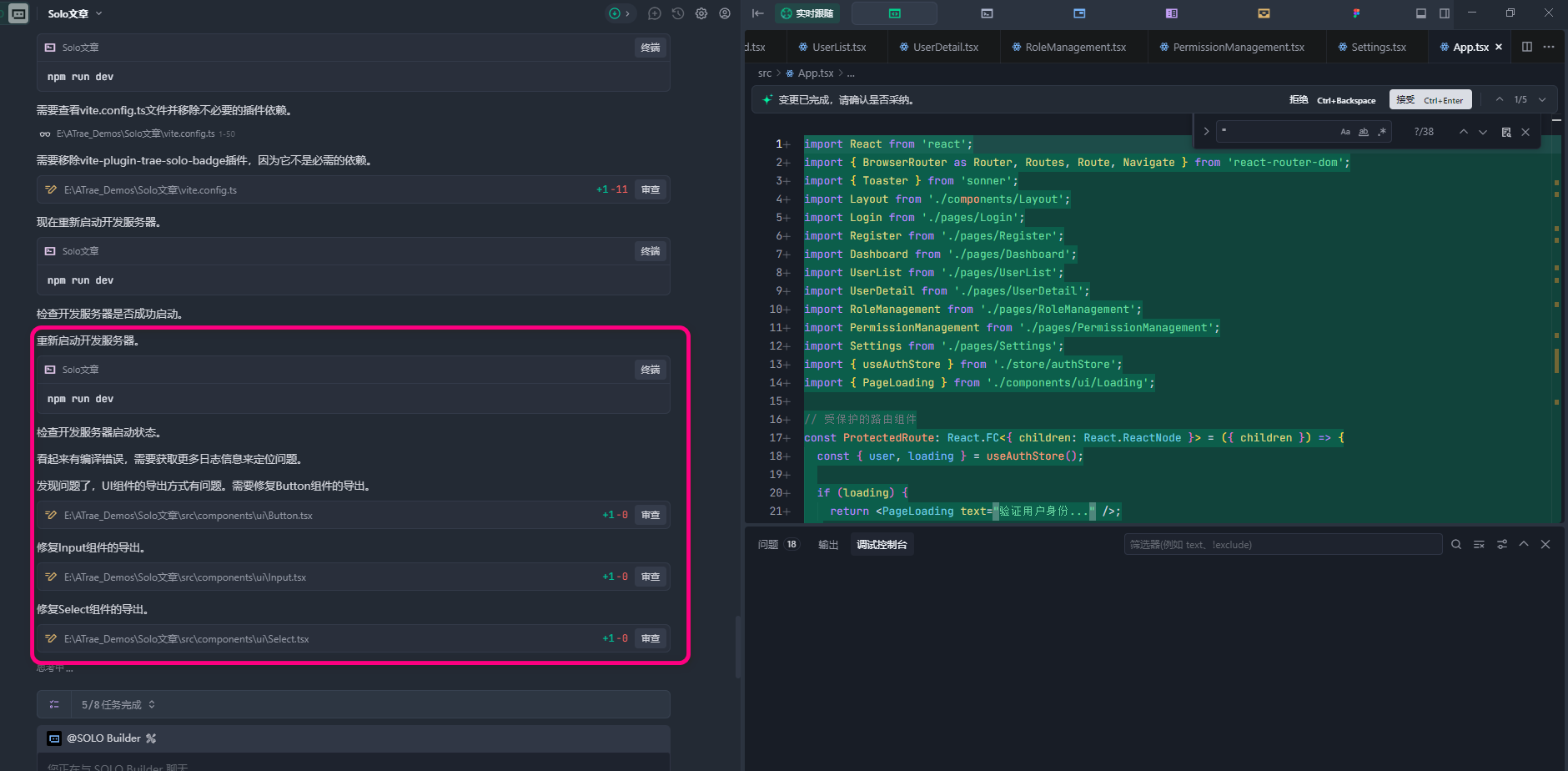Image resolution: width=1568 pixels, height=771 pixels.
Task: Clear the debug console output
Action: point(1479,544)
